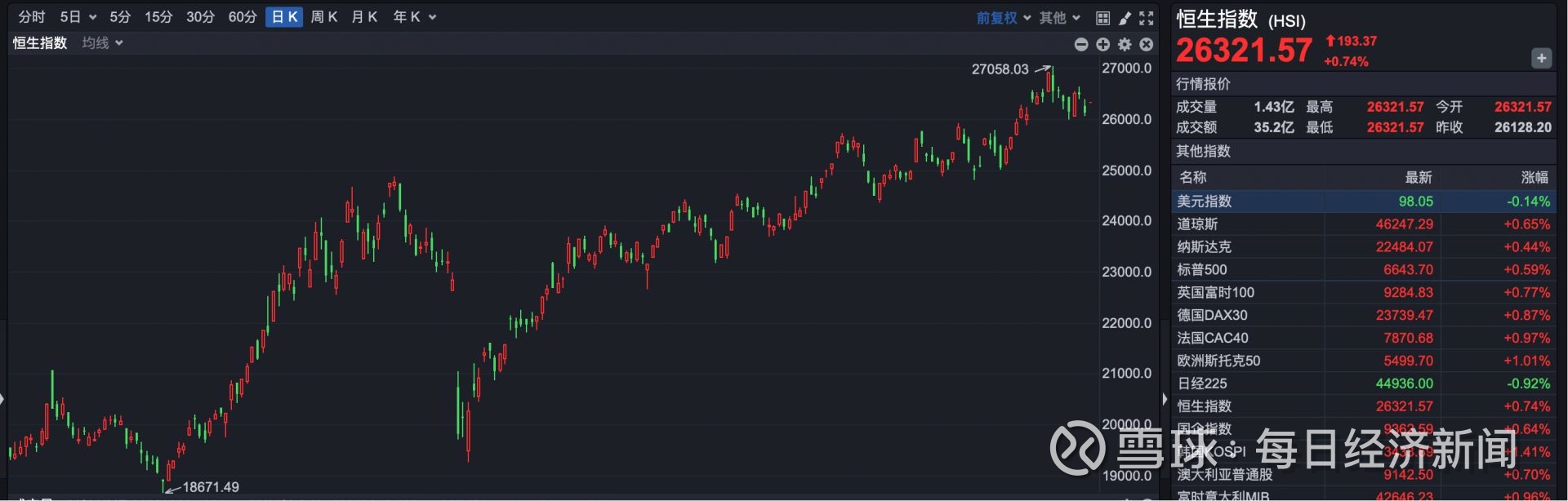Switch to the 周K tab
This screenshot has width=1568, height=501.
[x=324, y=17]
